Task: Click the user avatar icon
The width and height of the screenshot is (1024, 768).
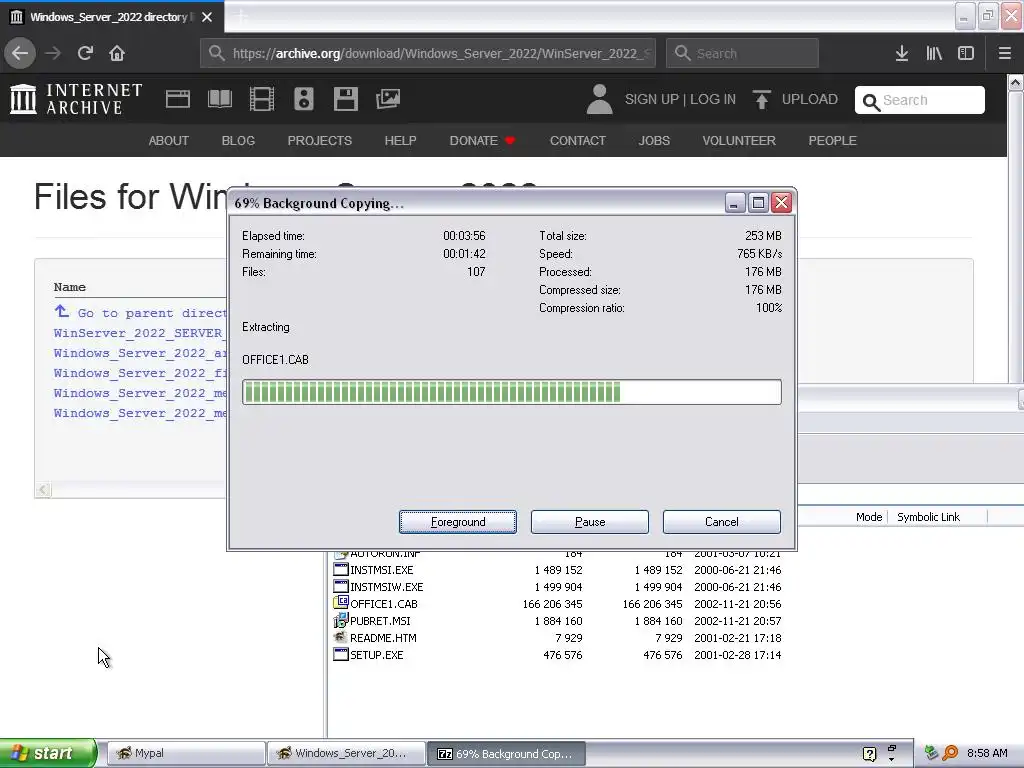Action: (599, 99)
